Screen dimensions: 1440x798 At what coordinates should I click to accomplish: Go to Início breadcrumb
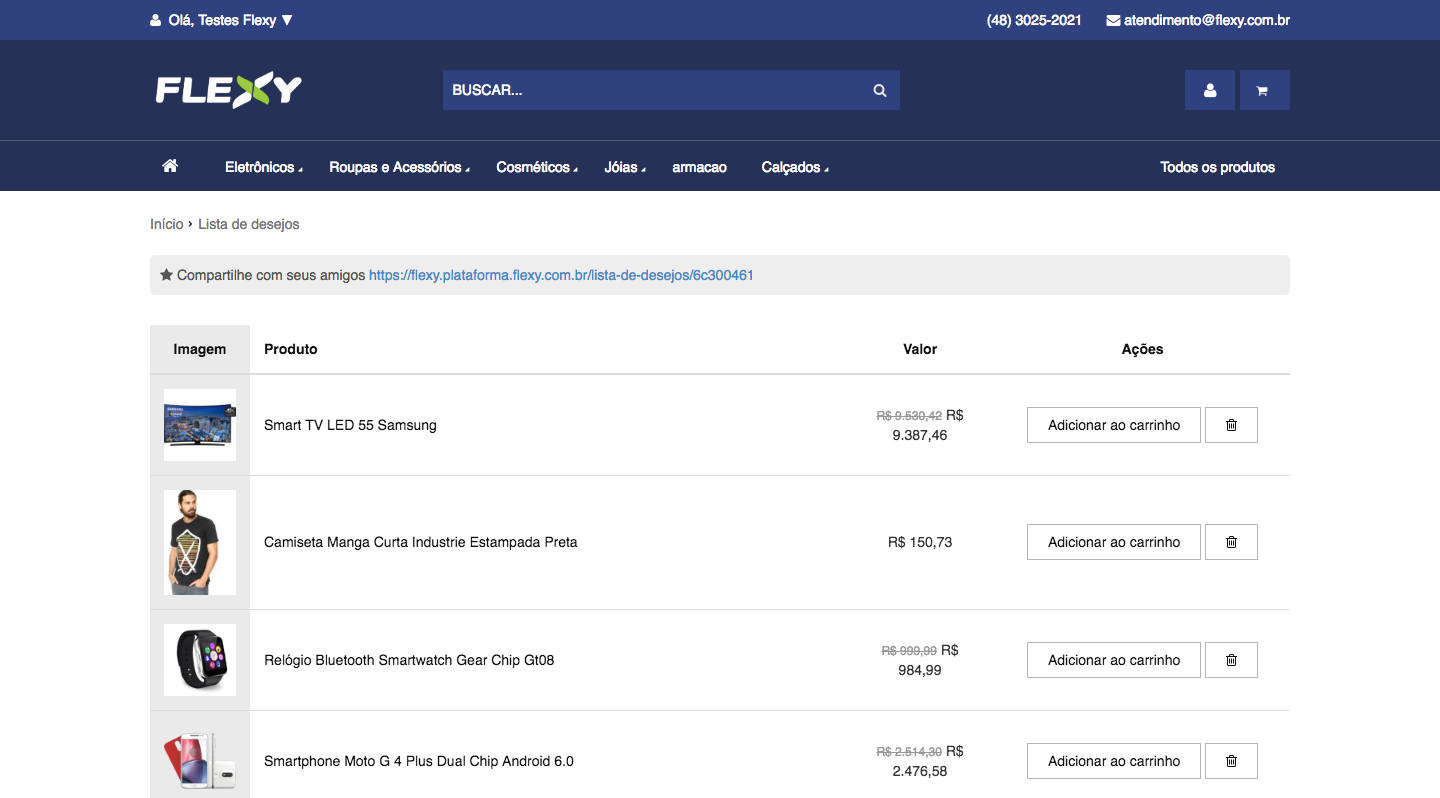tap(167, 224)
